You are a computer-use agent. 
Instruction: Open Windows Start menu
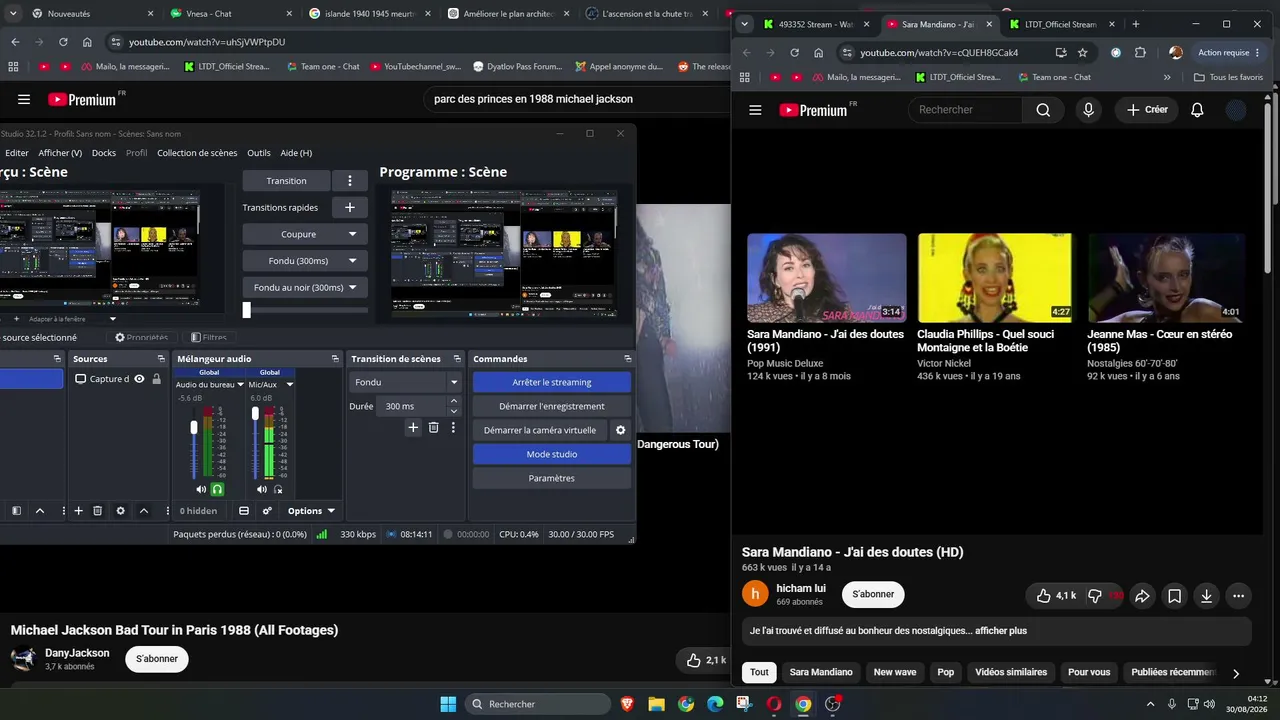[x=448, y=704]
